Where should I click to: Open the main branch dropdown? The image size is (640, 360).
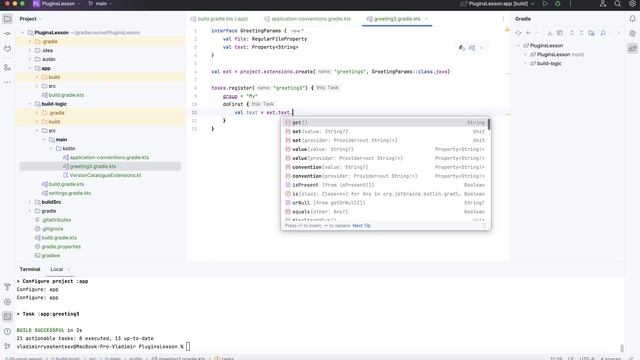click(100, 4)
